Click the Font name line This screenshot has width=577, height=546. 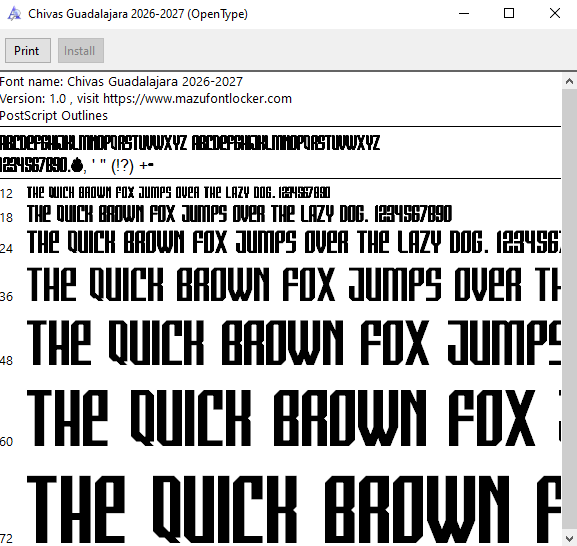pyautogui.click(x=121, y=81)
